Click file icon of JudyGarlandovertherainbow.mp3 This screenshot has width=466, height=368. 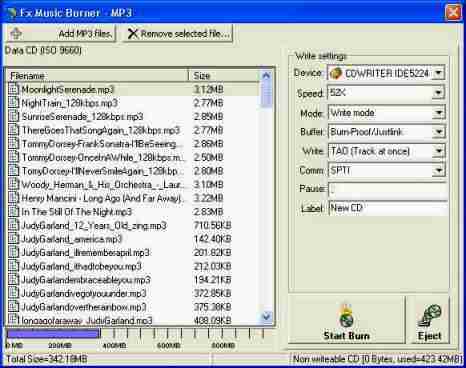click(14, 307)
